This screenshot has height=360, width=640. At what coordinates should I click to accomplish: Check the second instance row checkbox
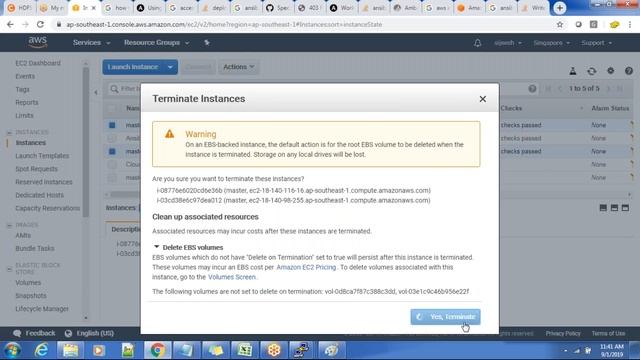click(112, 138)
